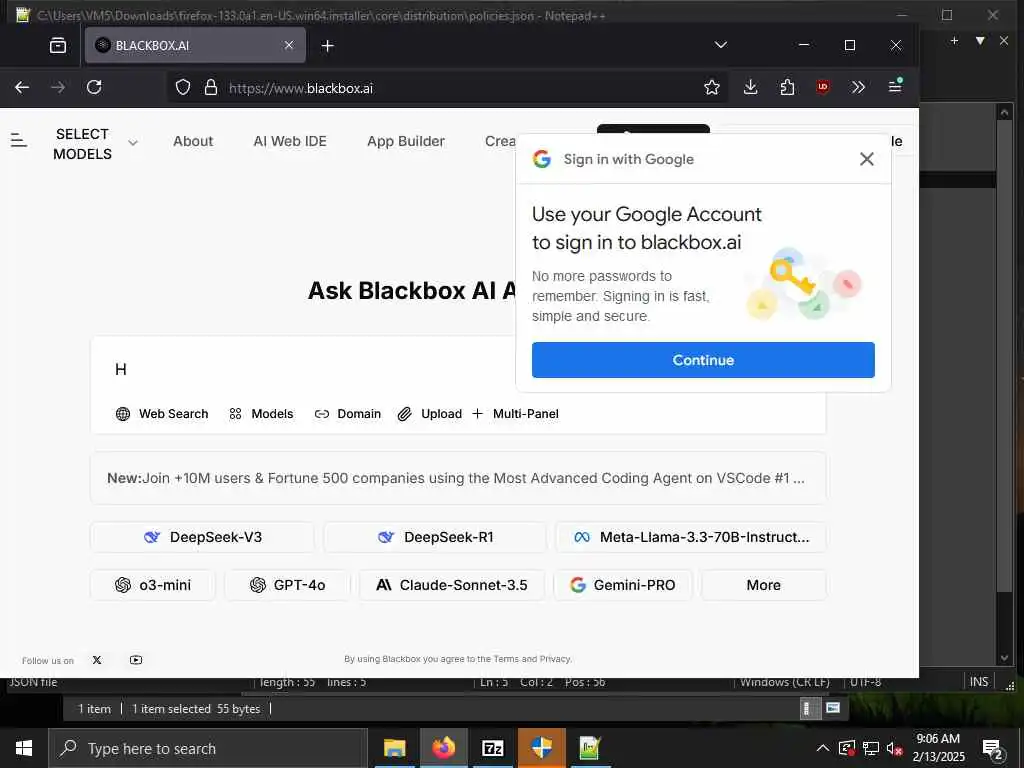
Task: Open the uBlock Origin extension
Action: pos(823,87)
